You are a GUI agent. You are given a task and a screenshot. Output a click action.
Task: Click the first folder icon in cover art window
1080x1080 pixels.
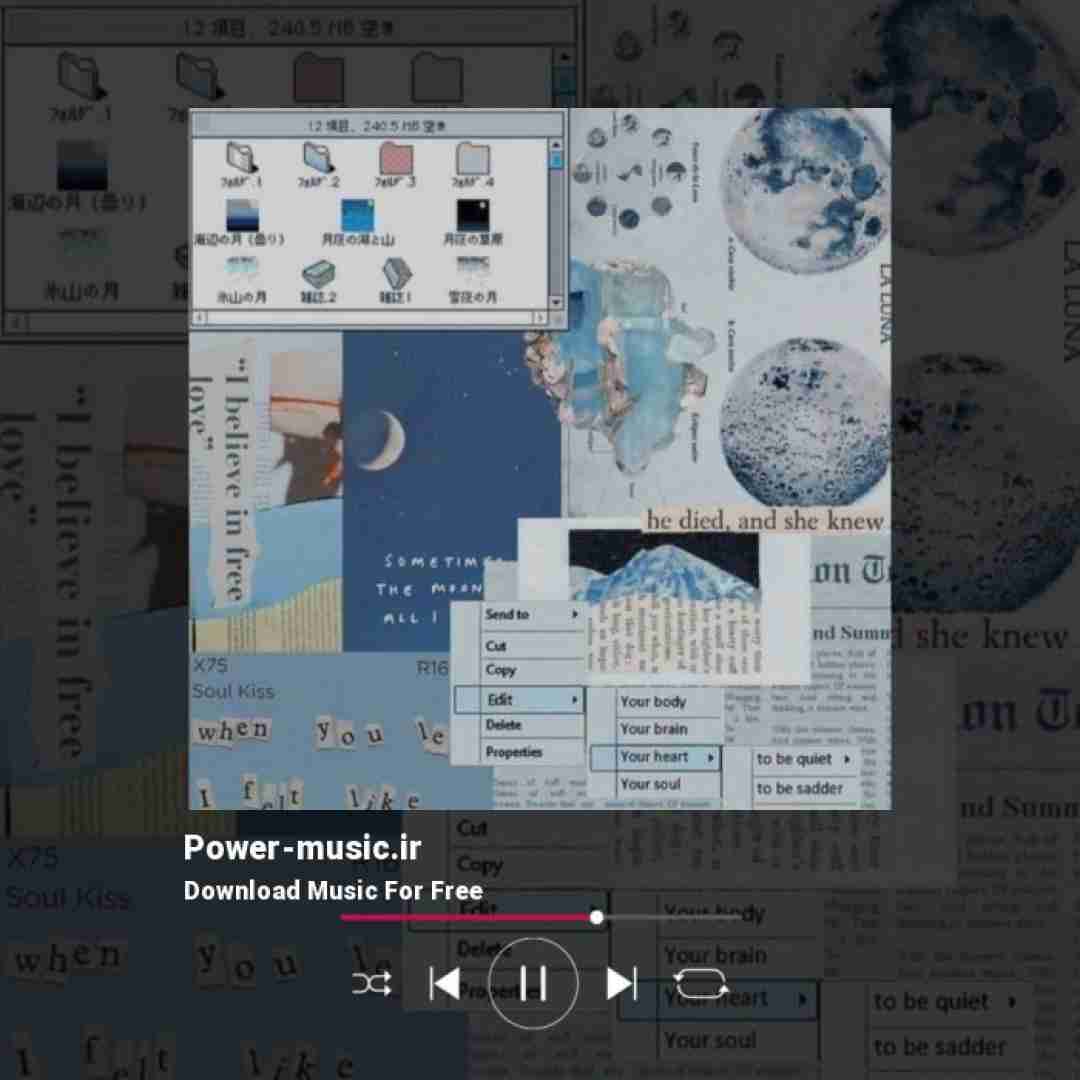click(241, 160)
